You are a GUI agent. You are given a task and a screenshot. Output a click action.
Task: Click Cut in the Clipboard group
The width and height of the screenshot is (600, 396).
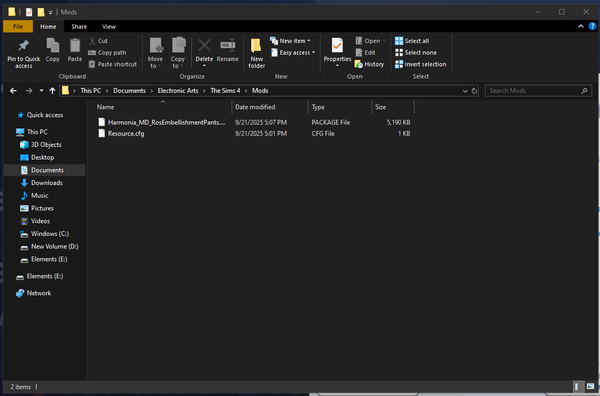(98, 41)
